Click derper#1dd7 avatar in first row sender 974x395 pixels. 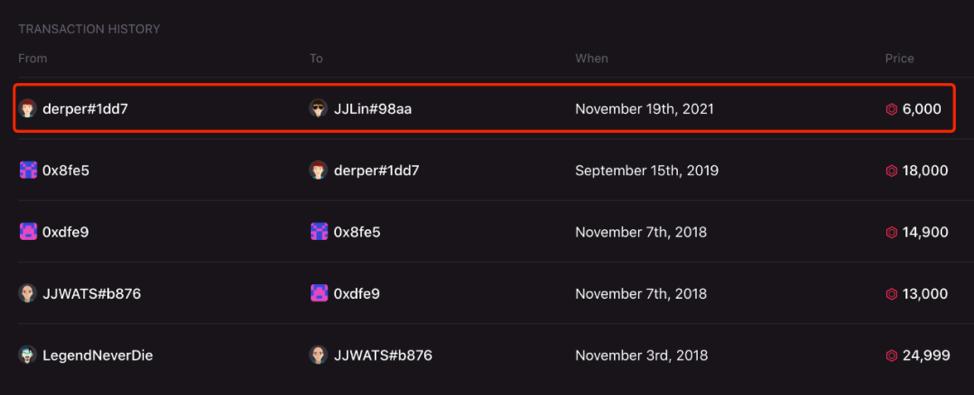pos(27,109)
